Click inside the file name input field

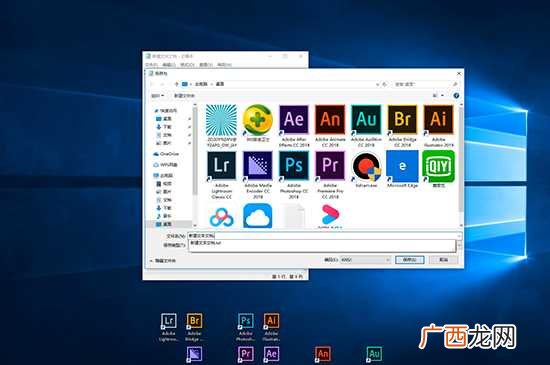pyautogui.click(x=324, y=236)
